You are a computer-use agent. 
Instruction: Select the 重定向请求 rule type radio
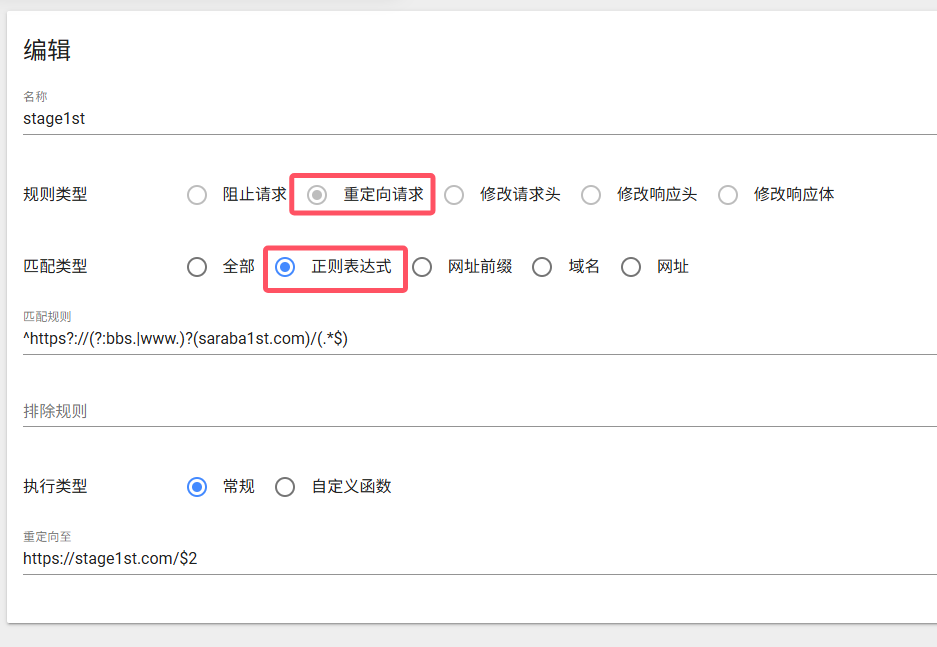317,195
